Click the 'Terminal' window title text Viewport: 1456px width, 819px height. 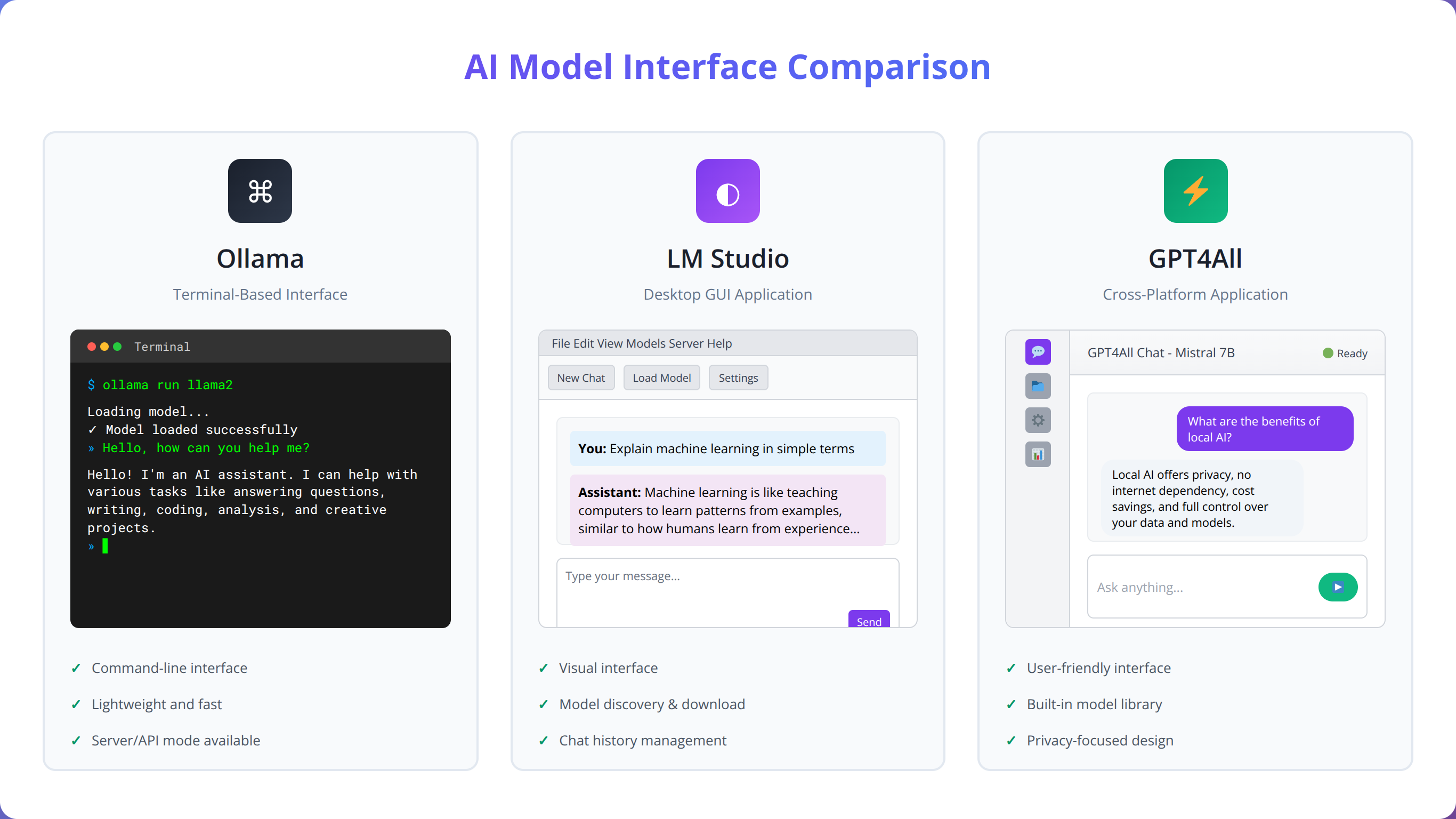(x=162, y=347)
